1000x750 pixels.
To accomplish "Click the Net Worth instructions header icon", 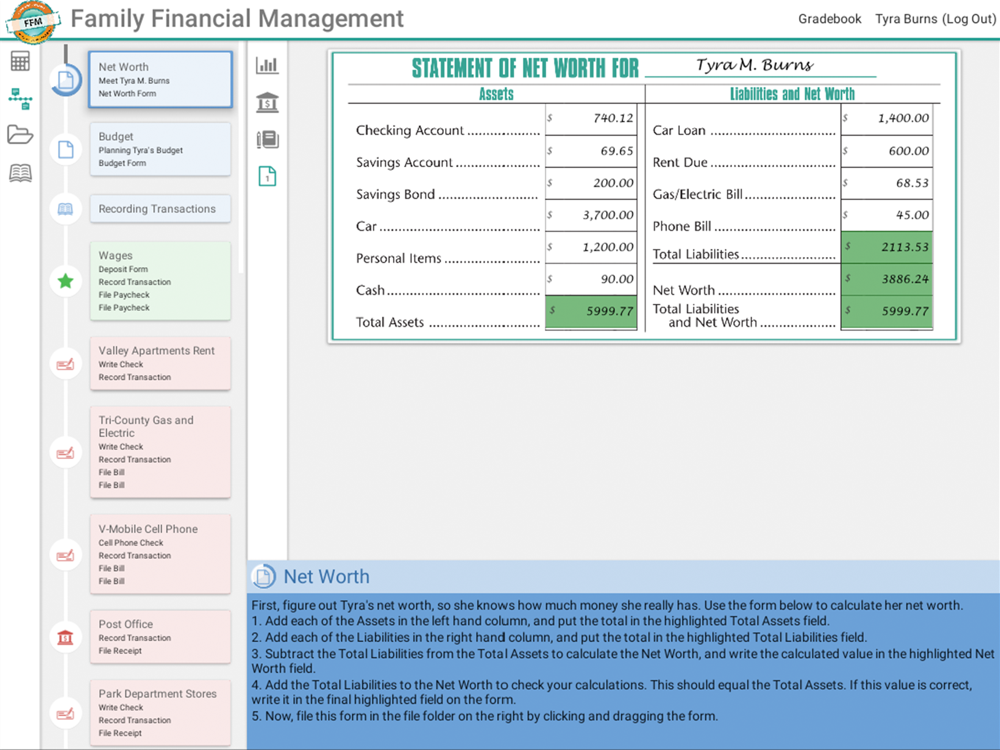I will (x=263, y=577).
